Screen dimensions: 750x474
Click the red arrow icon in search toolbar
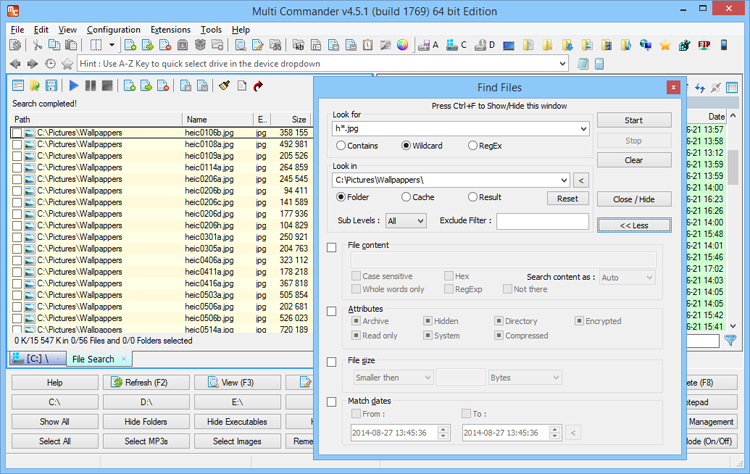point(258,86)
